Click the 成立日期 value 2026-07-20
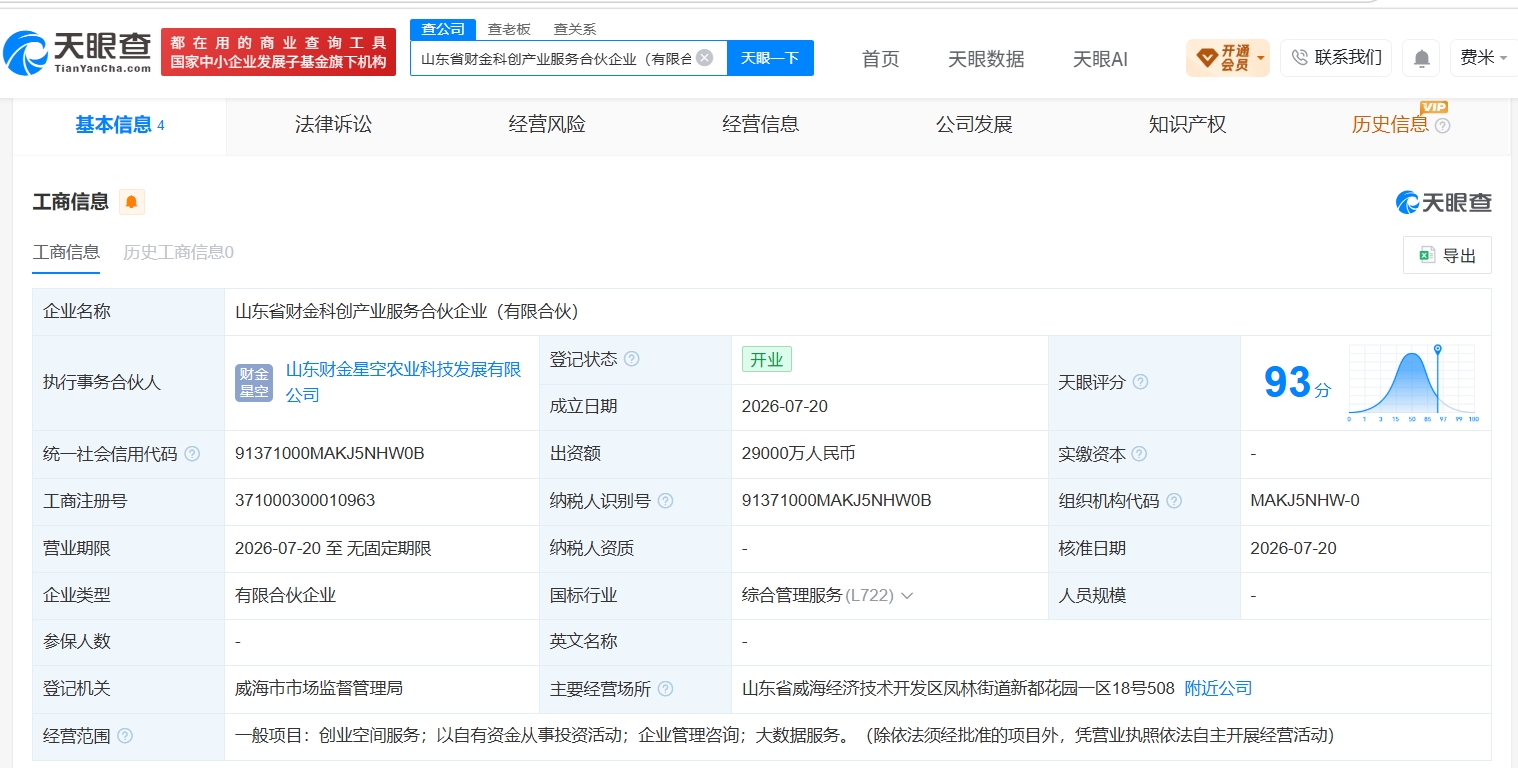This screenshot has height=768, width=1518. click(785, 407)
